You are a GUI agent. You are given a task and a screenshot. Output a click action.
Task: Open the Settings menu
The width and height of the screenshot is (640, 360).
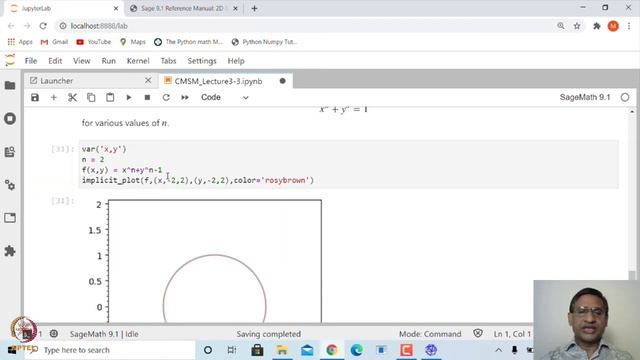coord(202,61)
